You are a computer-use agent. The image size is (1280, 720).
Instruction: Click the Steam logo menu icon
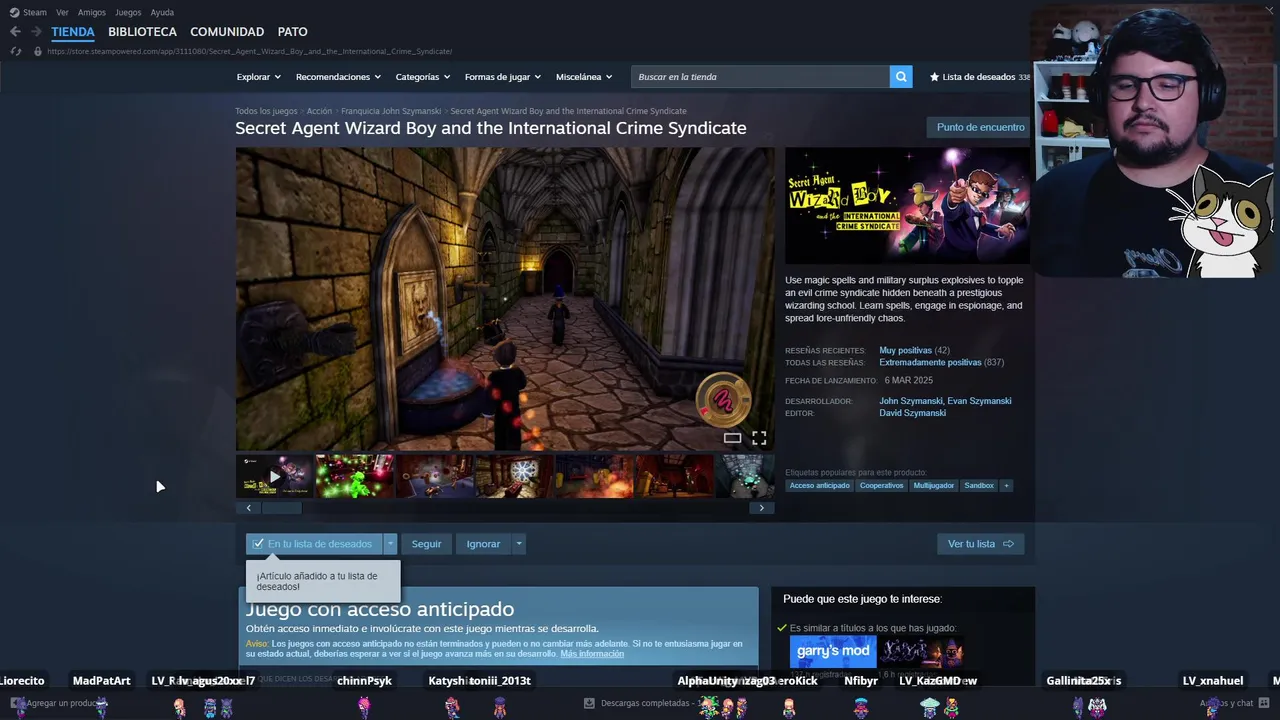pos(14,13)
